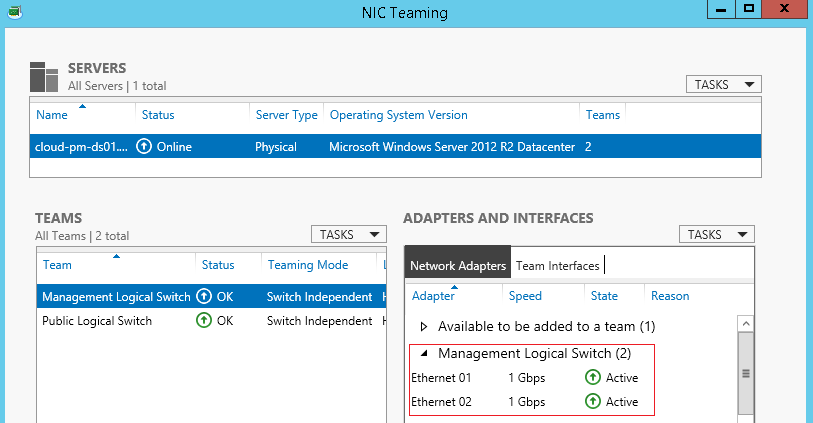The width and height of the screenshot is (813, 423).
Task: Sort adapters by Speed column
Action: [525, 296]
